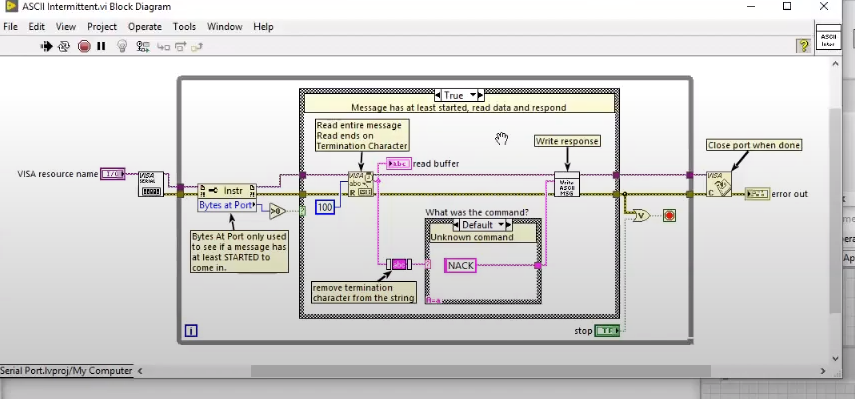Click the Step Into button
The image size is (855, 399).
(163, 47)
